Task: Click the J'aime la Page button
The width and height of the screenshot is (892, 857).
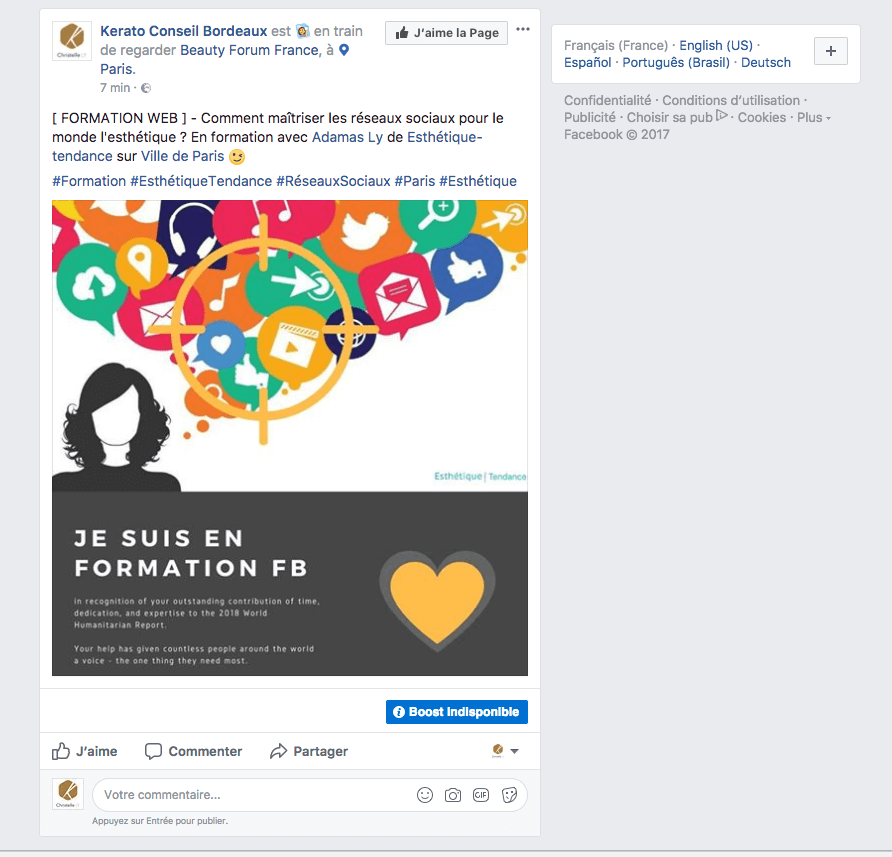Action: (447, 33)
